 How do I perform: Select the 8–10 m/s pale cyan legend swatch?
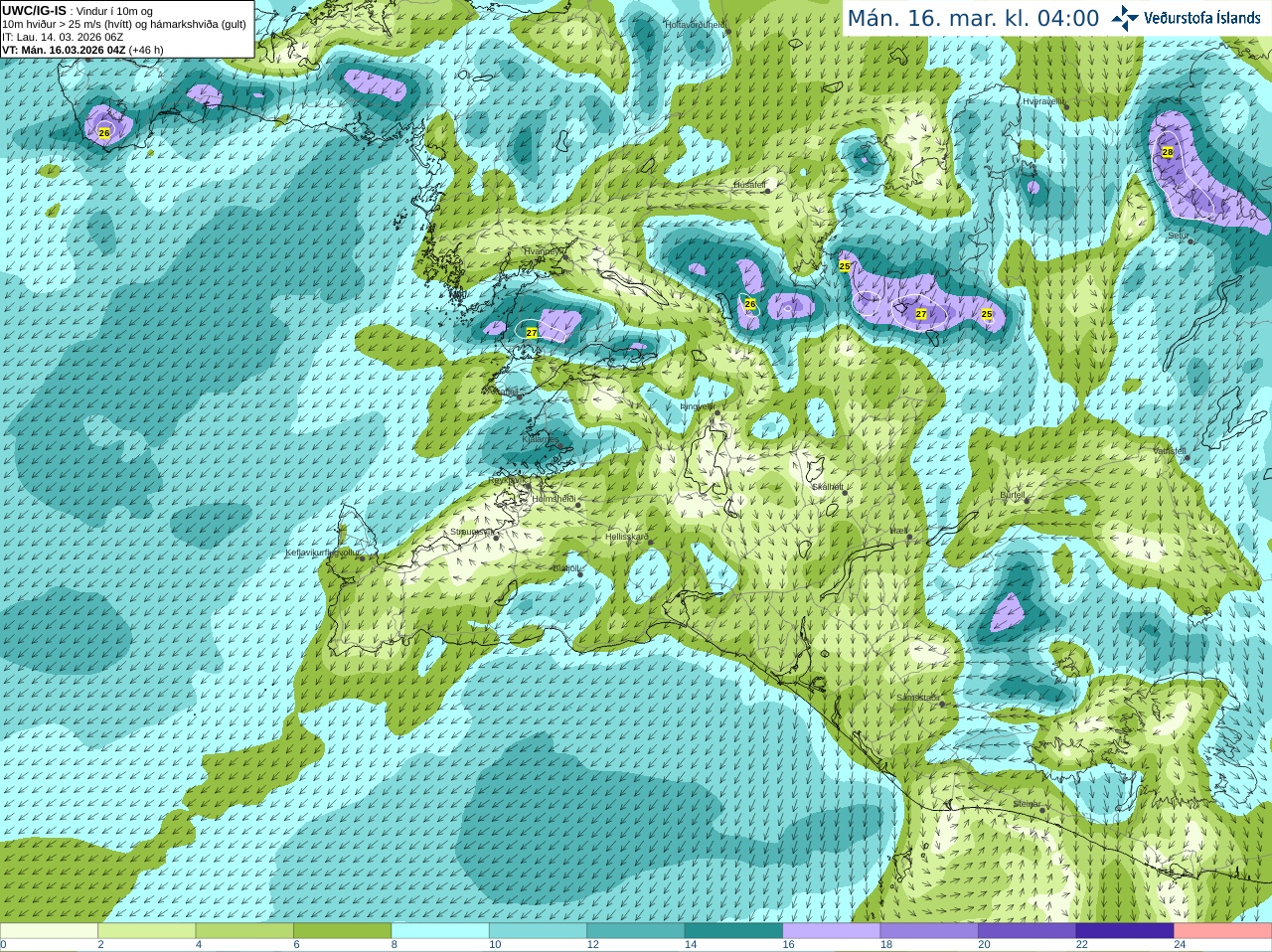coord(440,931)
